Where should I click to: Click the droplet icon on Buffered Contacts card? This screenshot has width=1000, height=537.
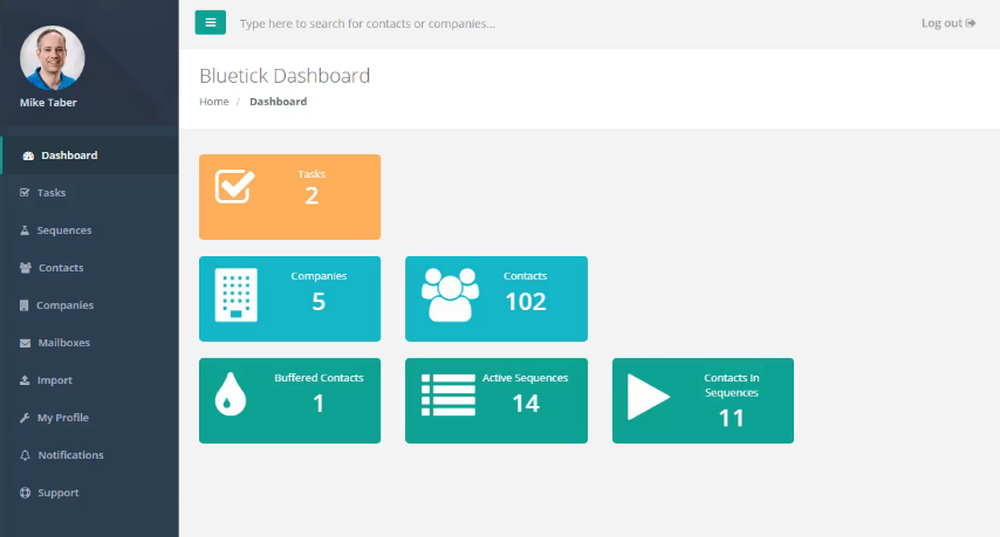coord(230,394)
